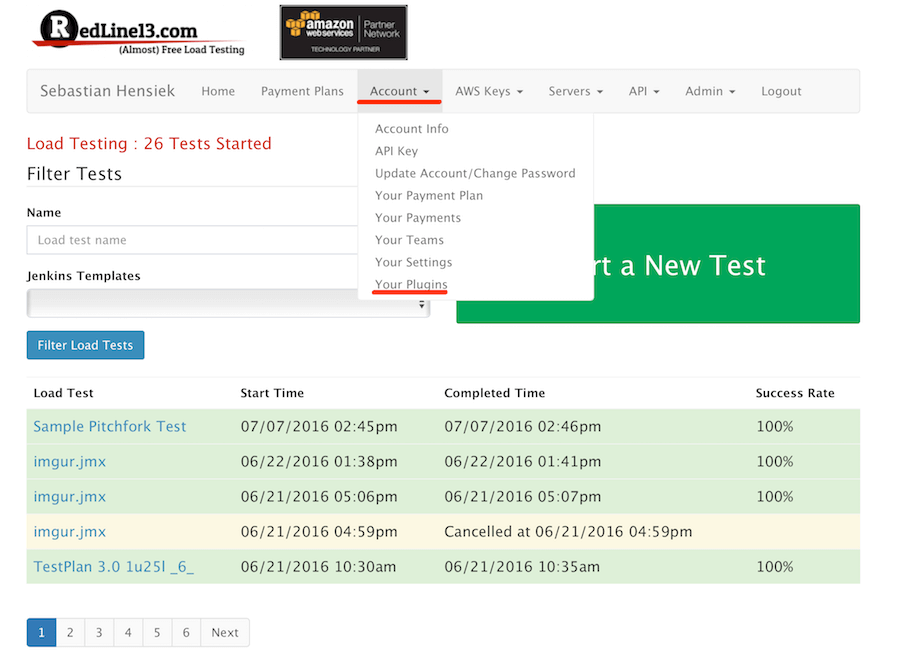Open the Payment Plans page
The height and width of the screenshot is (656, 900).
(x=302, y=91)
